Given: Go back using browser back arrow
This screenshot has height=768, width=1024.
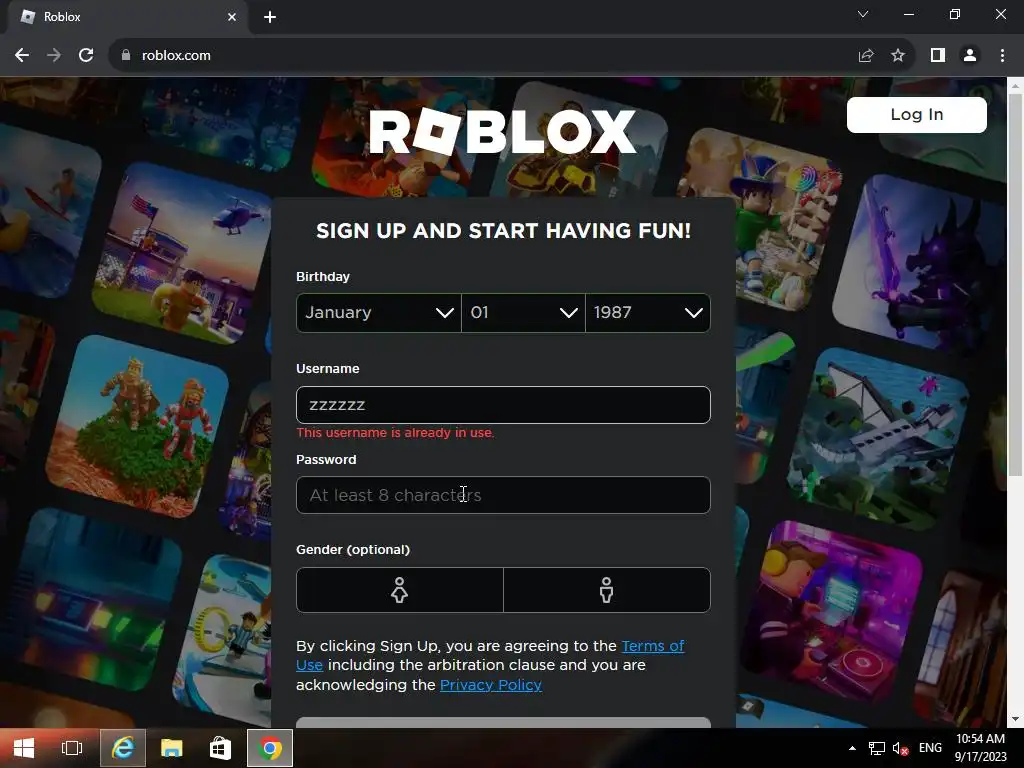Looking at the screenshot, I should [x=22, y=56].
